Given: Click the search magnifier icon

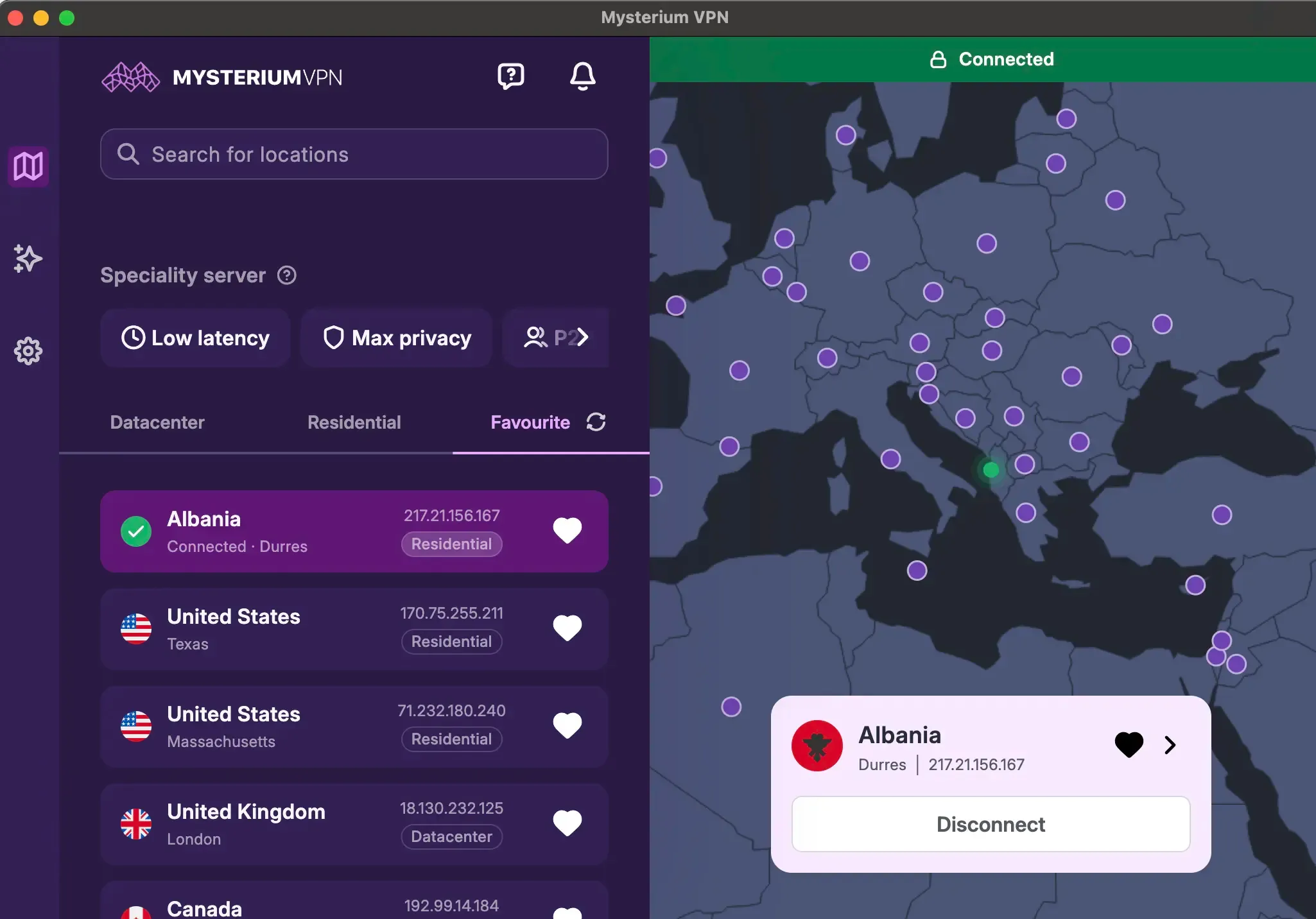Looking at the screenshot, I should 128,154.
